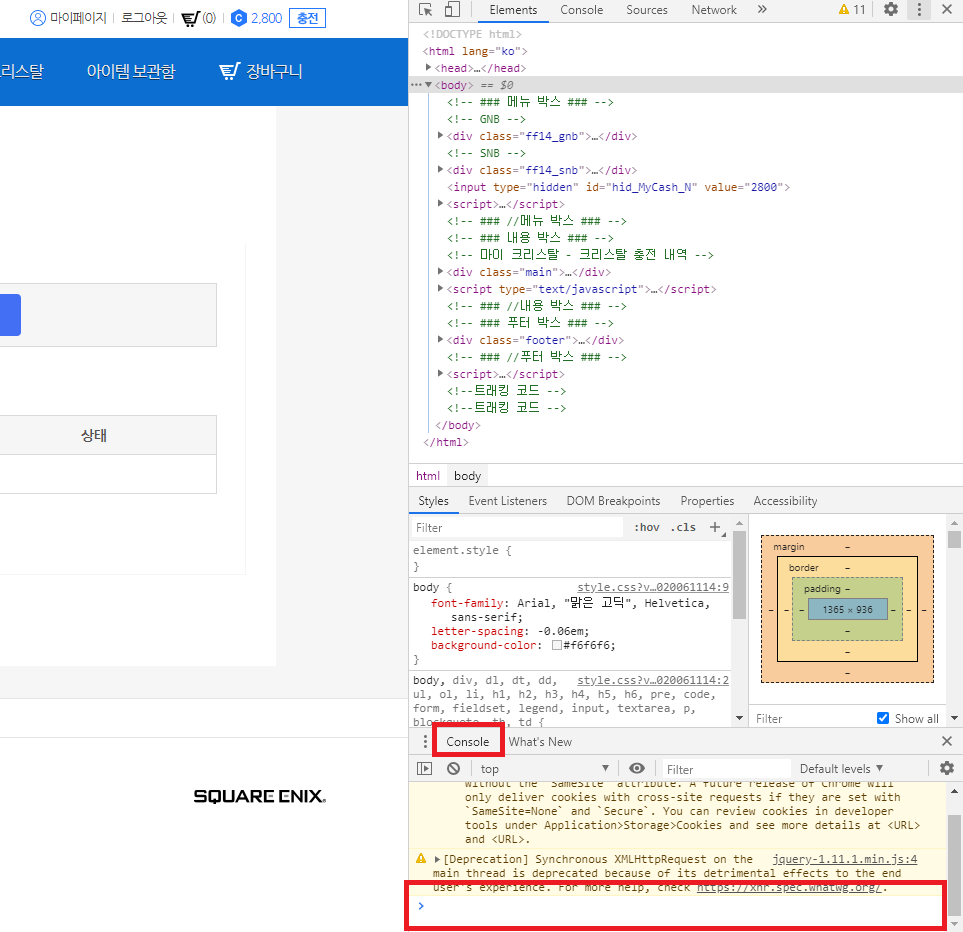This screenshot has height=932, width=963.
Task: Click the warnings count icon showing 11
Action: pyautogui.click(x=852, y=9)
